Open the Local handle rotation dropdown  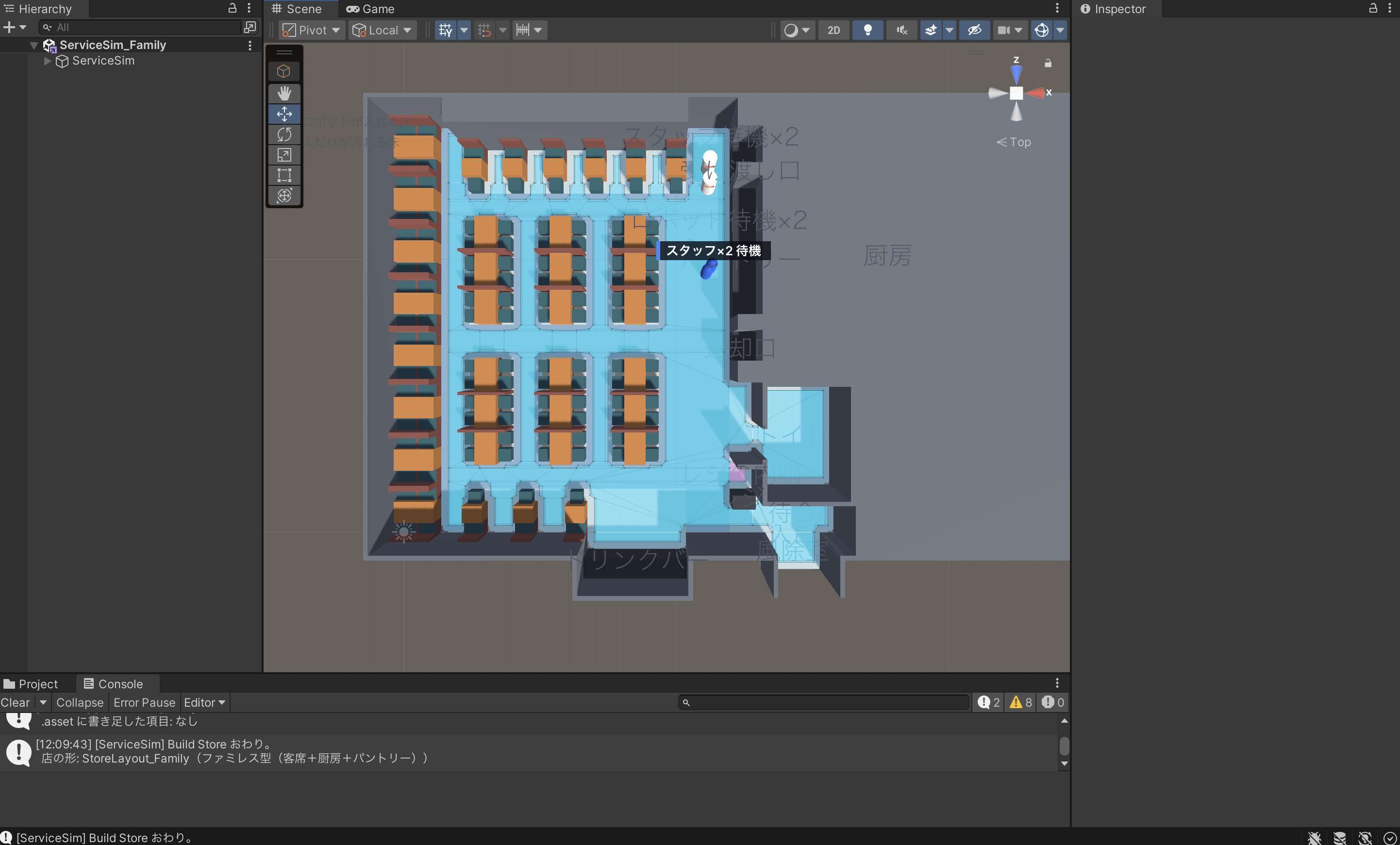[x=382, y=30]
